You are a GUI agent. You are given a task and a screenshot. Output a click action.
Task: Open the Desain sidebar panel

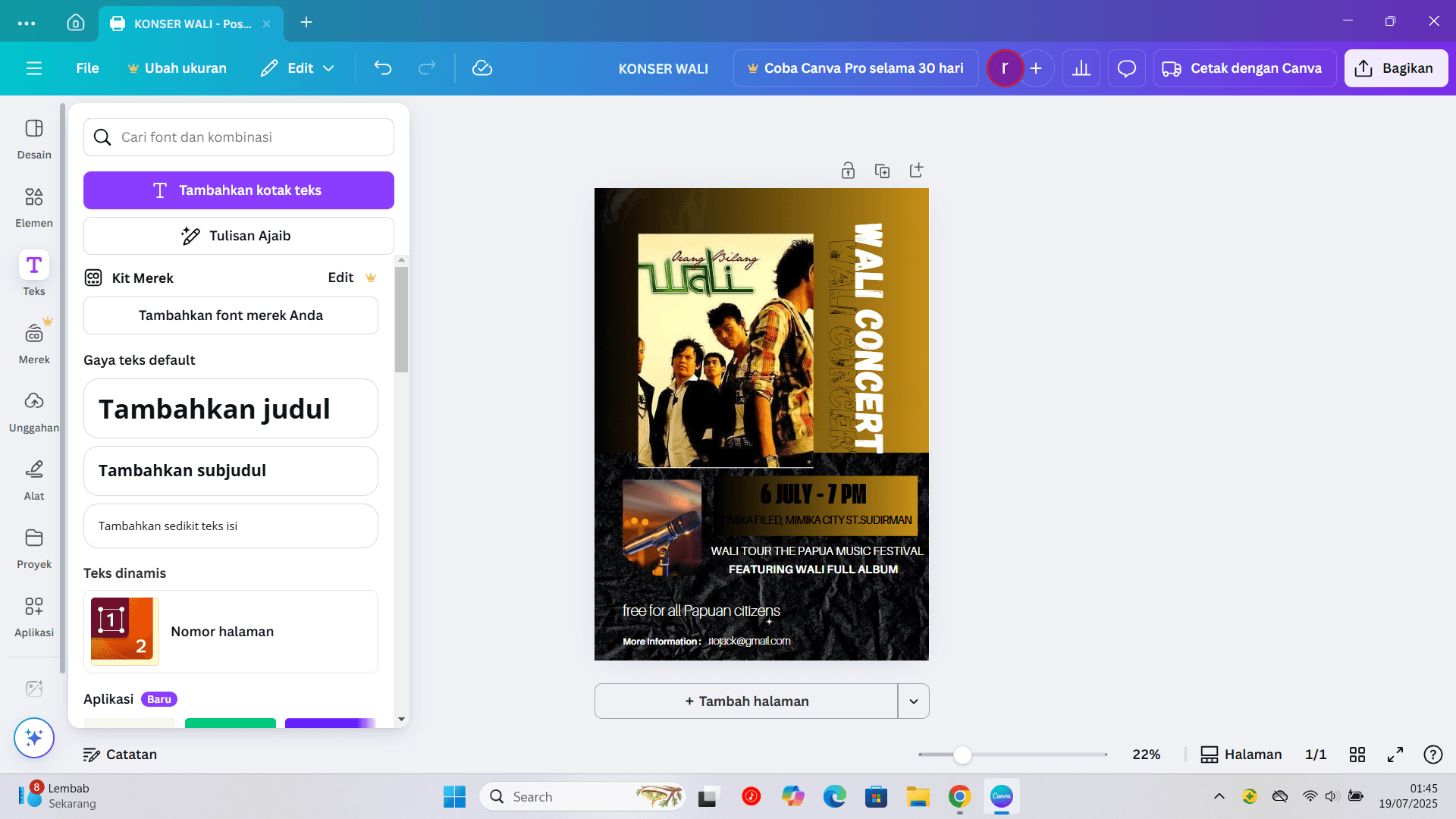pyautogui.click(x=34, y=140)
